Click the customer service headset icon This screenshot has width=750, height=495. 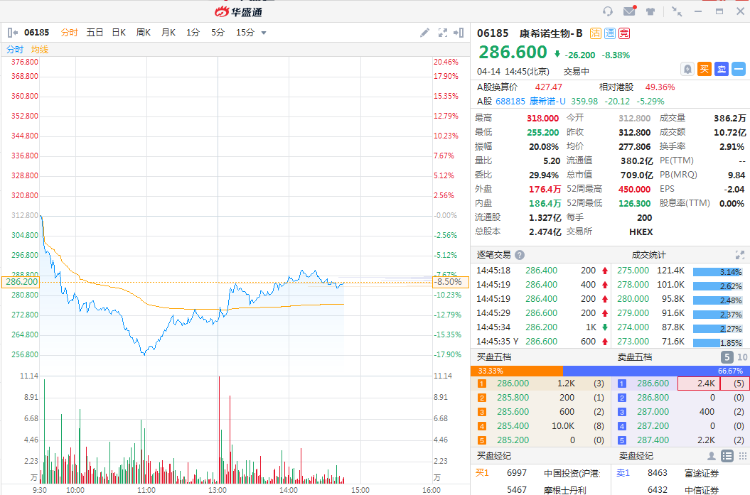pyautogui.click(x=608, y=11)
